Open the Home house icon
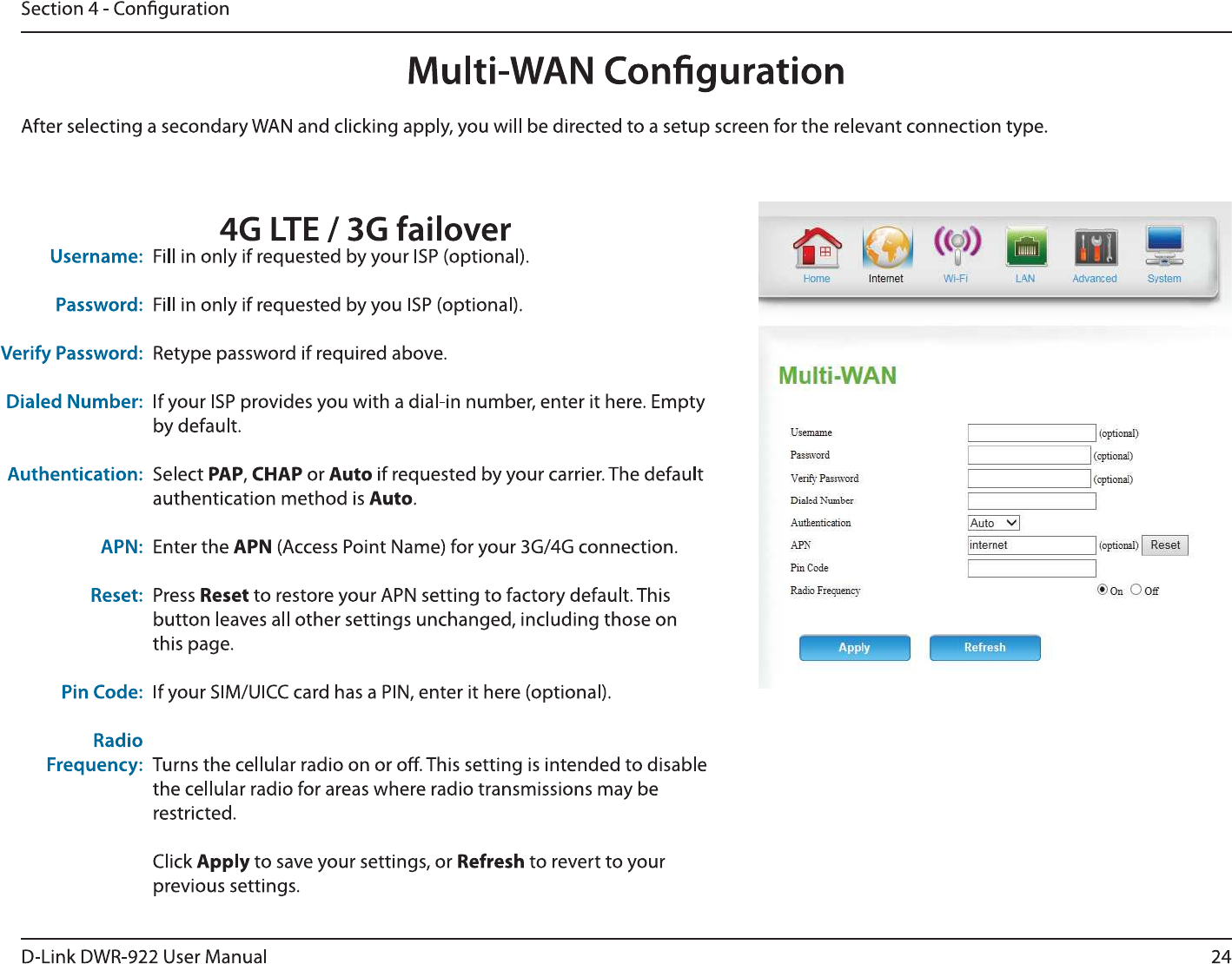Viewport: 1232px width, 964px height. (x=817, y=247)
